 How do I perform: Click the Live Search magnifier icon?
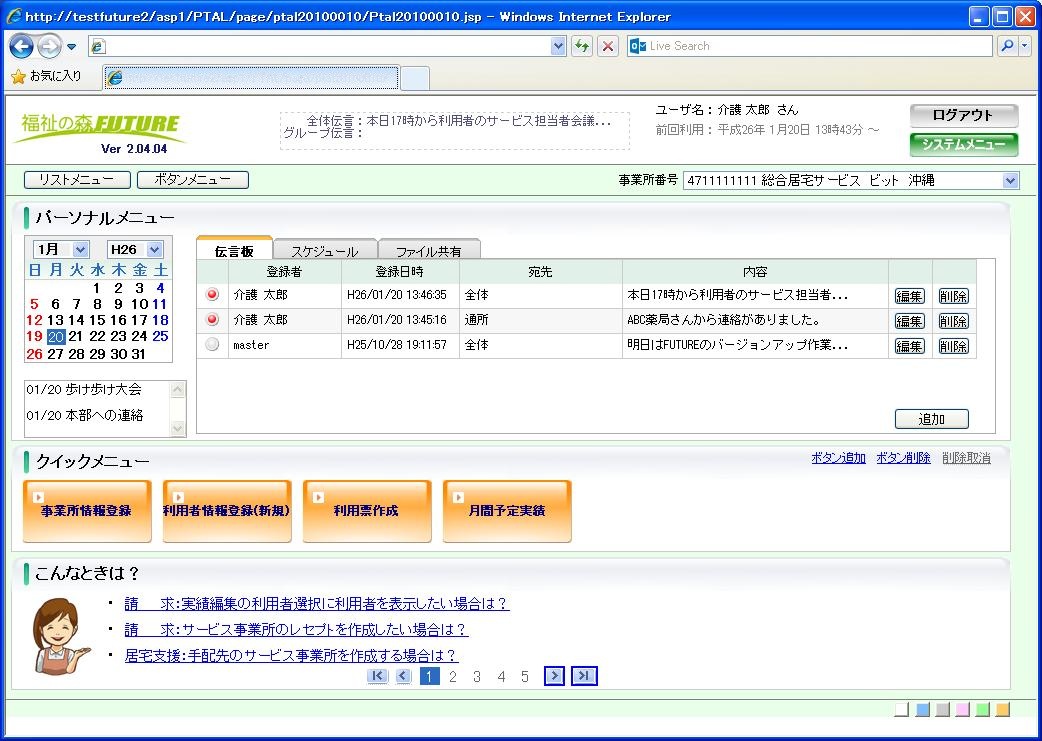(1007, 46)
